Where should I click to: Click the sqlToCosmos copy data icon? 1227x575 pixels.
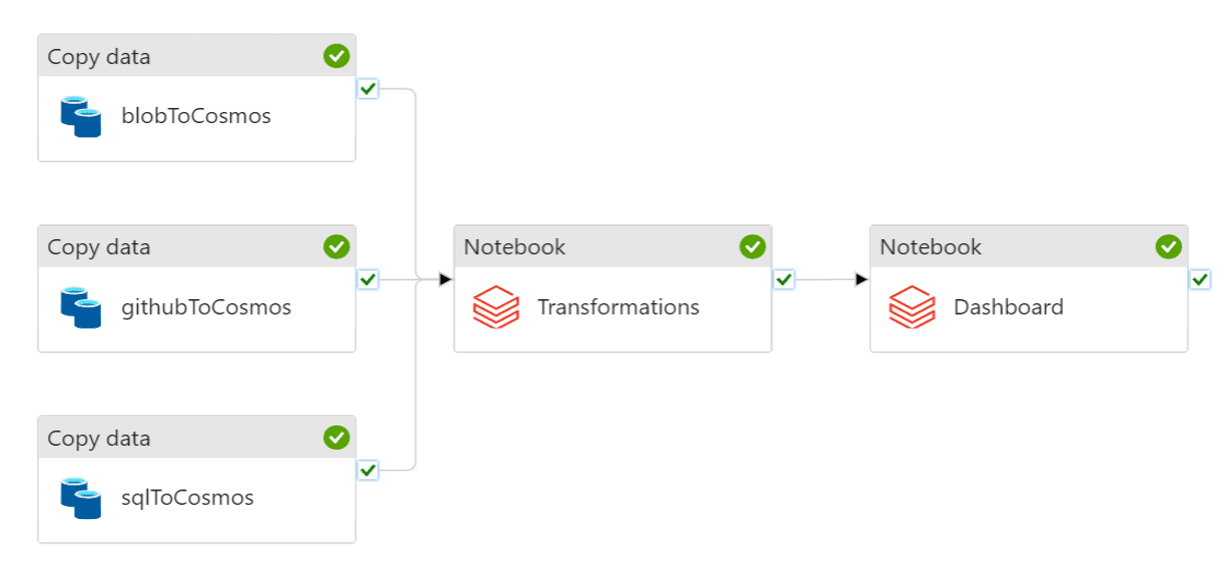coord(81,498)
